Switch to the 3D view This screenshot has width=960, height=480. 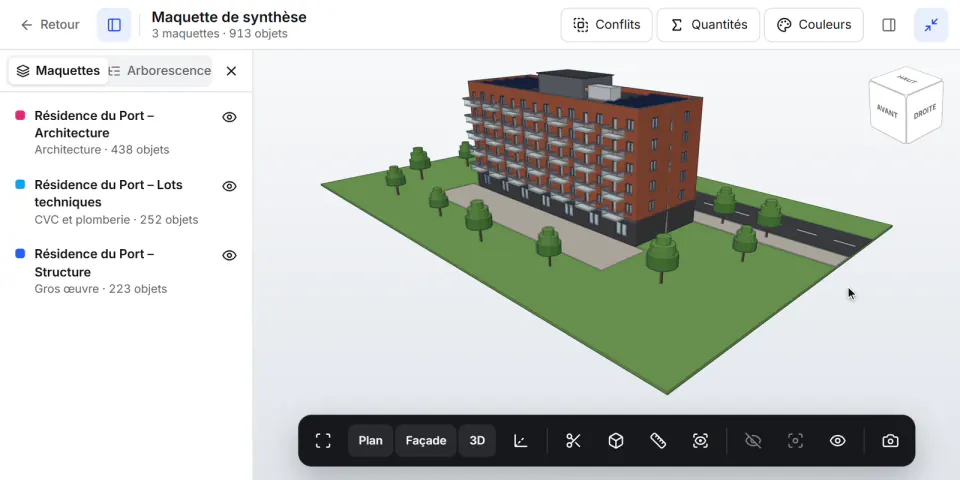477,441
